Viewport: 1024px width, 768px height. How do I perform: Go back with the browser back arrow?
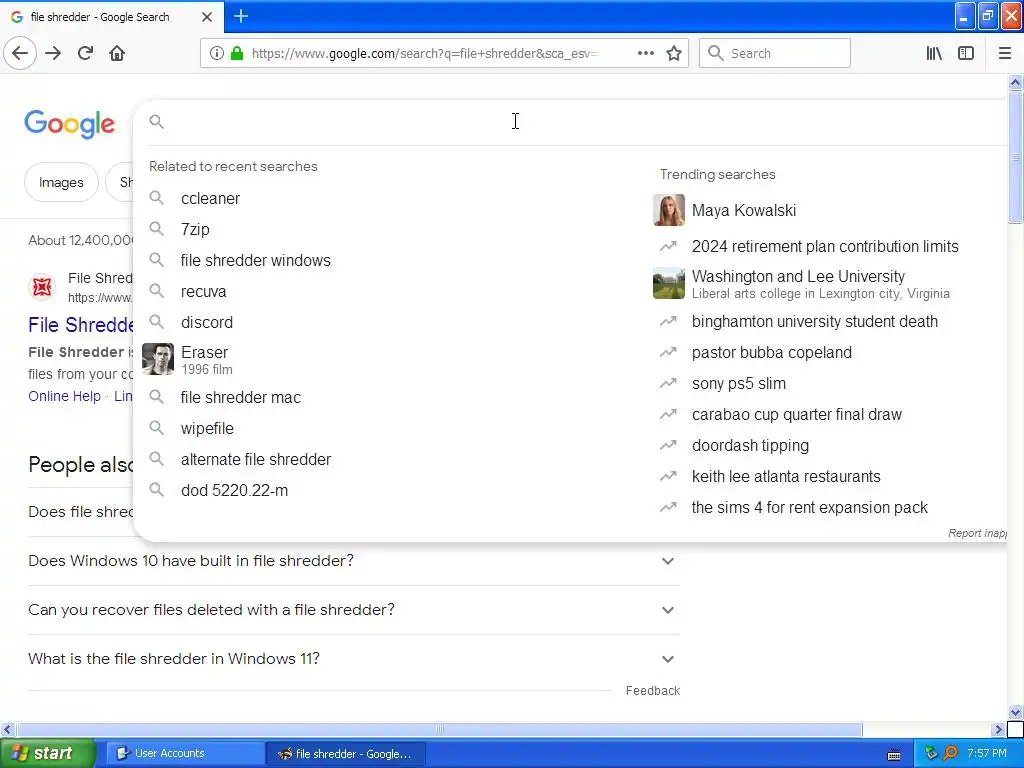pos(20,53)
